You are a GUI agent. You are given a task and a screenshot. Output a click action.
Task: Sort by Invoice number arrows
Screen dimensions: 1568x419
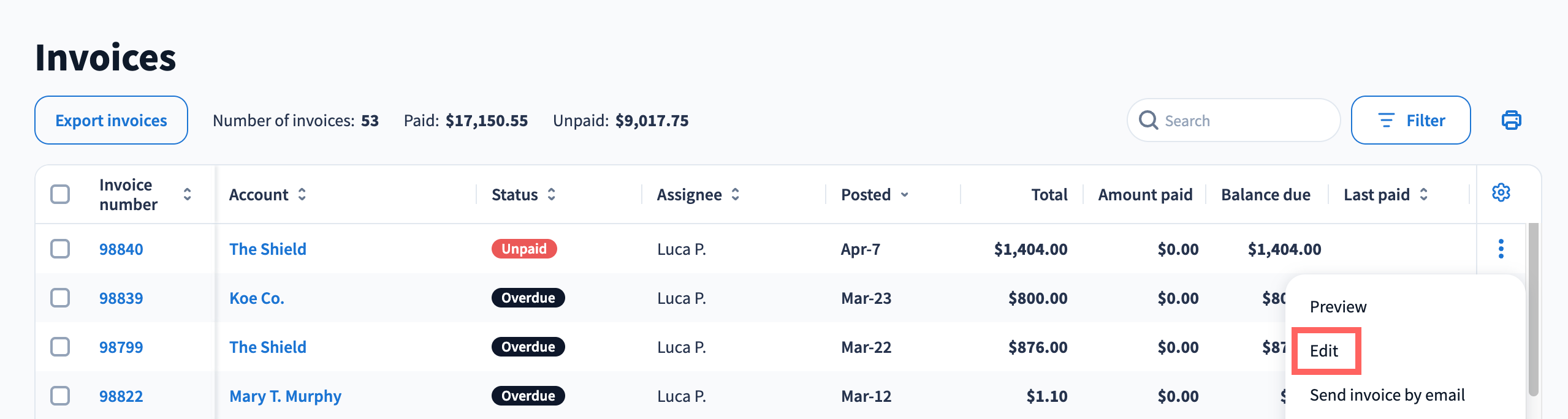pos(187,194)
